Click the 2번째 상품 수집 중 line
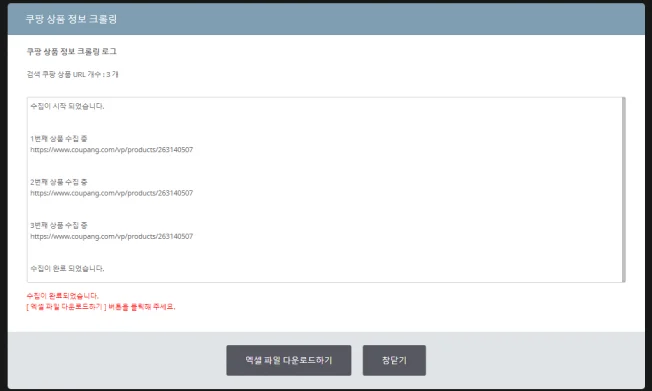 pos(59,182)
